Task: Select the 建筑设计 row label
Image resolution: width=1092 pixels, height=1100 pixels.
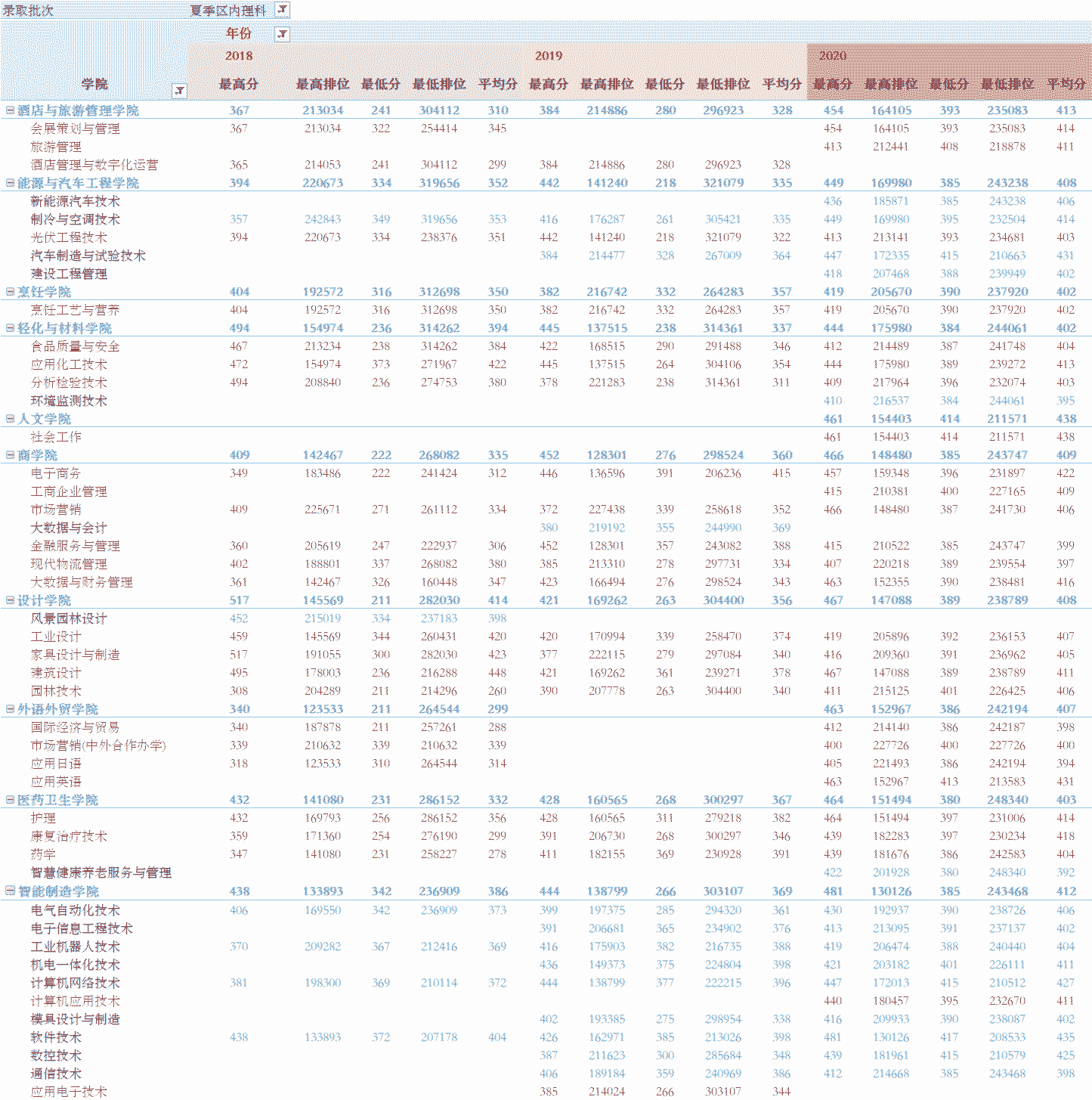Action: coord(55,673)
